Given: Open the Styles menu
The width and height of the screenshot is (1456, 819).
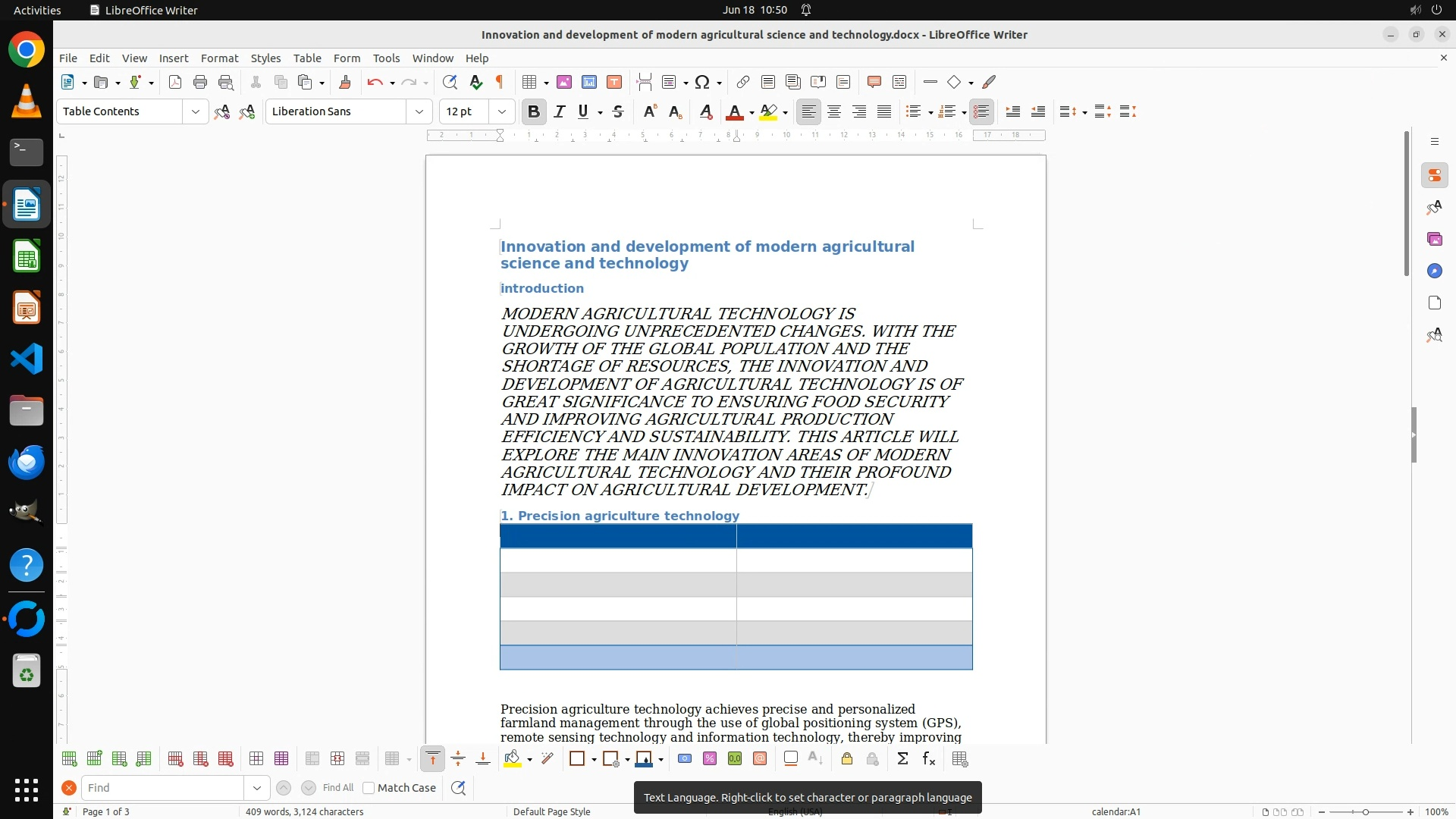Looking at the screenshot, I should coord(265,58).
